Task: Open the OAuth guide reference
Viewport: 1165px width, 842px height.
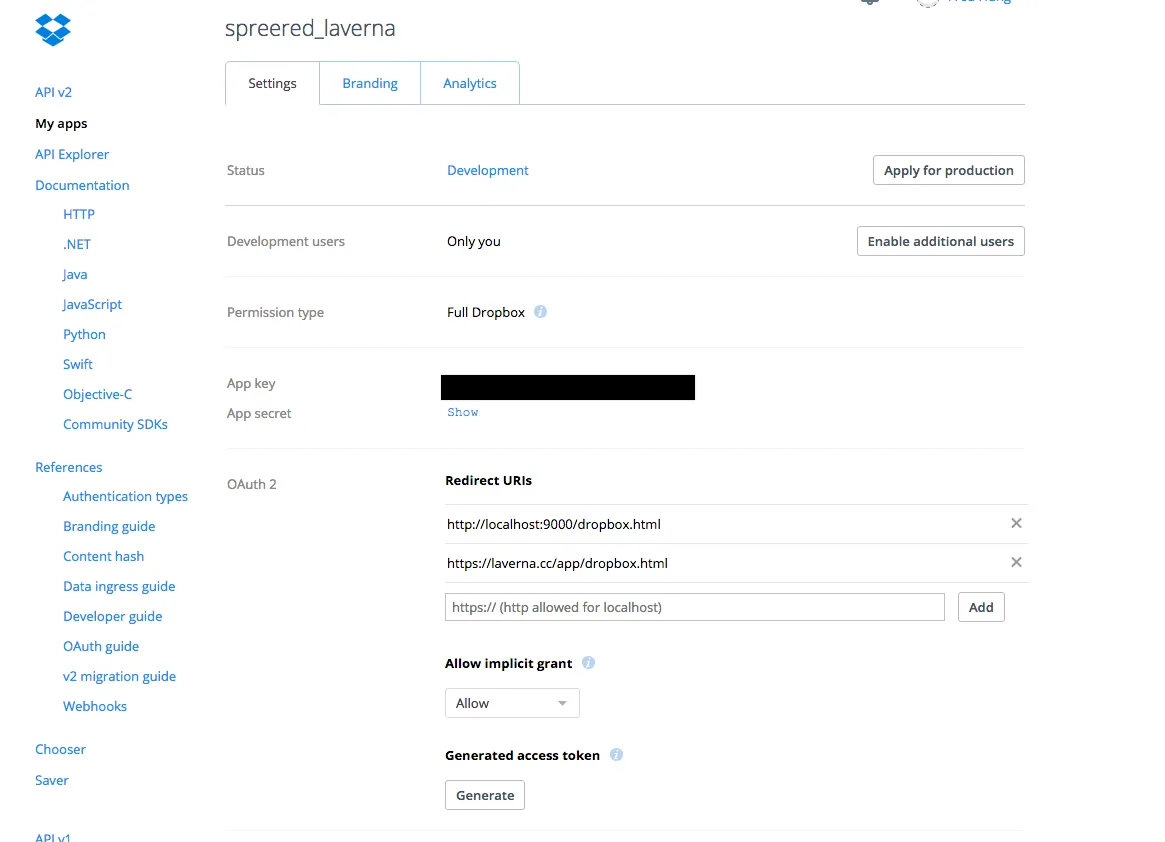Action: pyautogui.click(x=101, y=646)
